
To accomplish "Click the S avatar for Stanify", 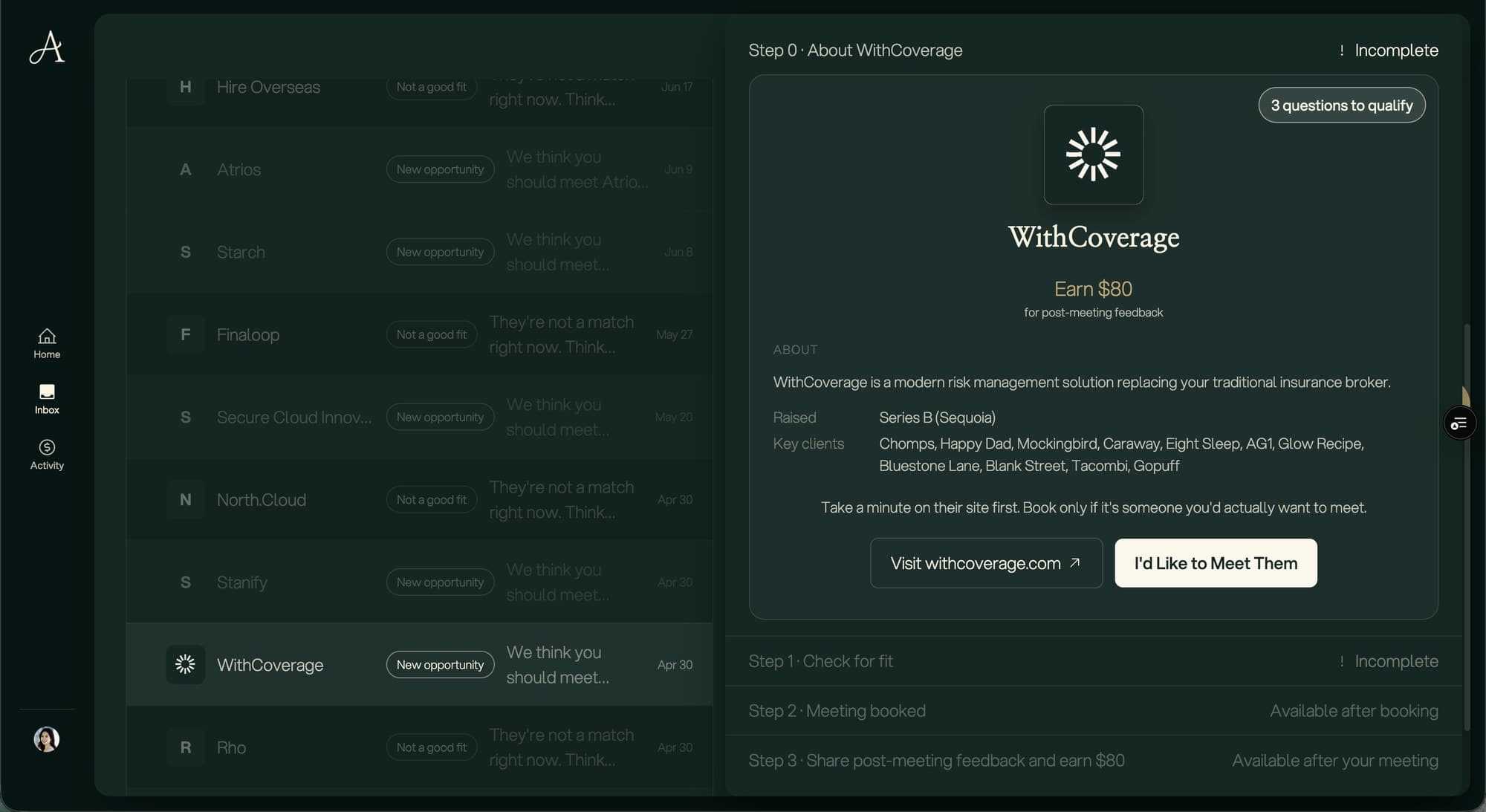I will 185,582.
